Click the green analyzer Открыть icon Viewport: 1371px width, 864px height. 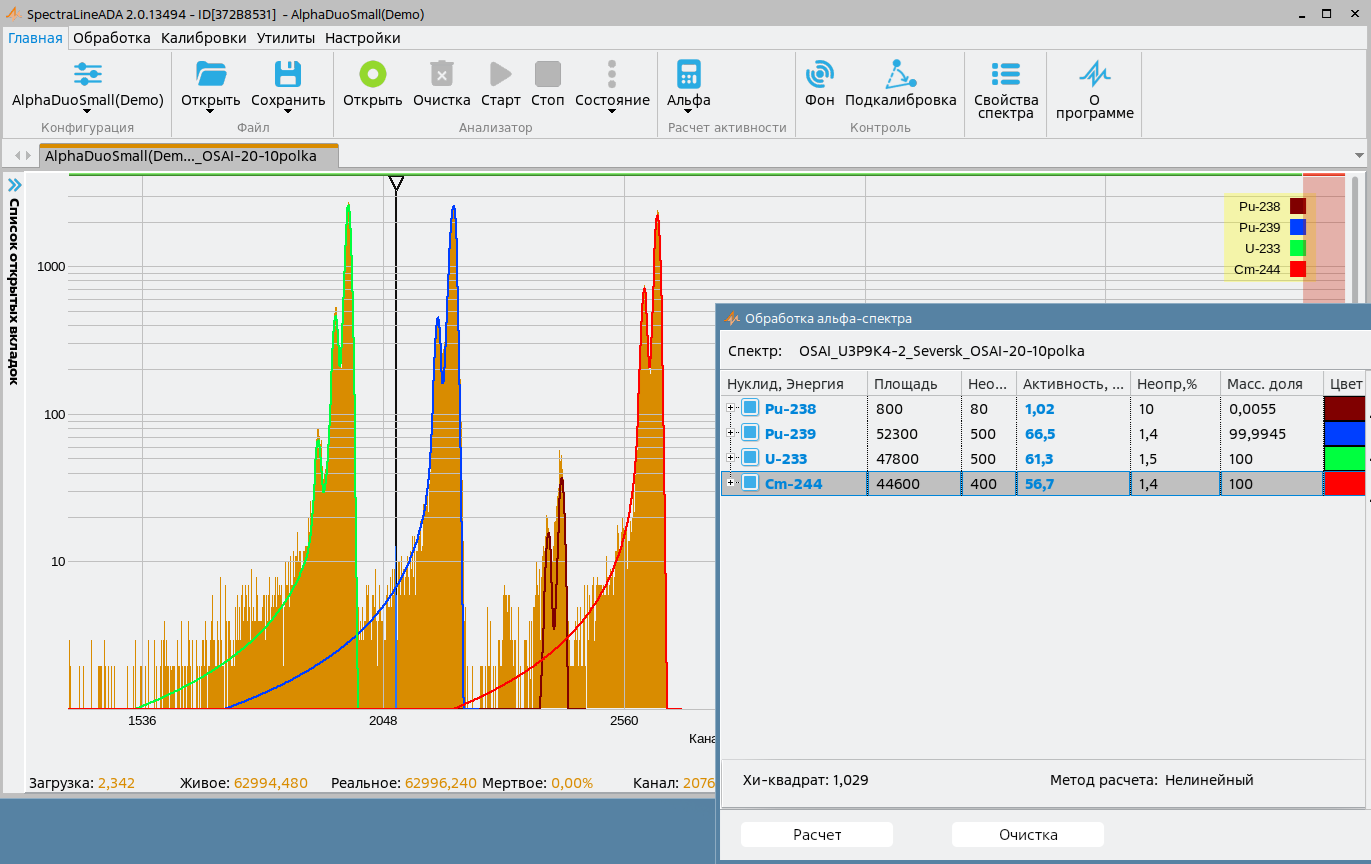(372, 74)
